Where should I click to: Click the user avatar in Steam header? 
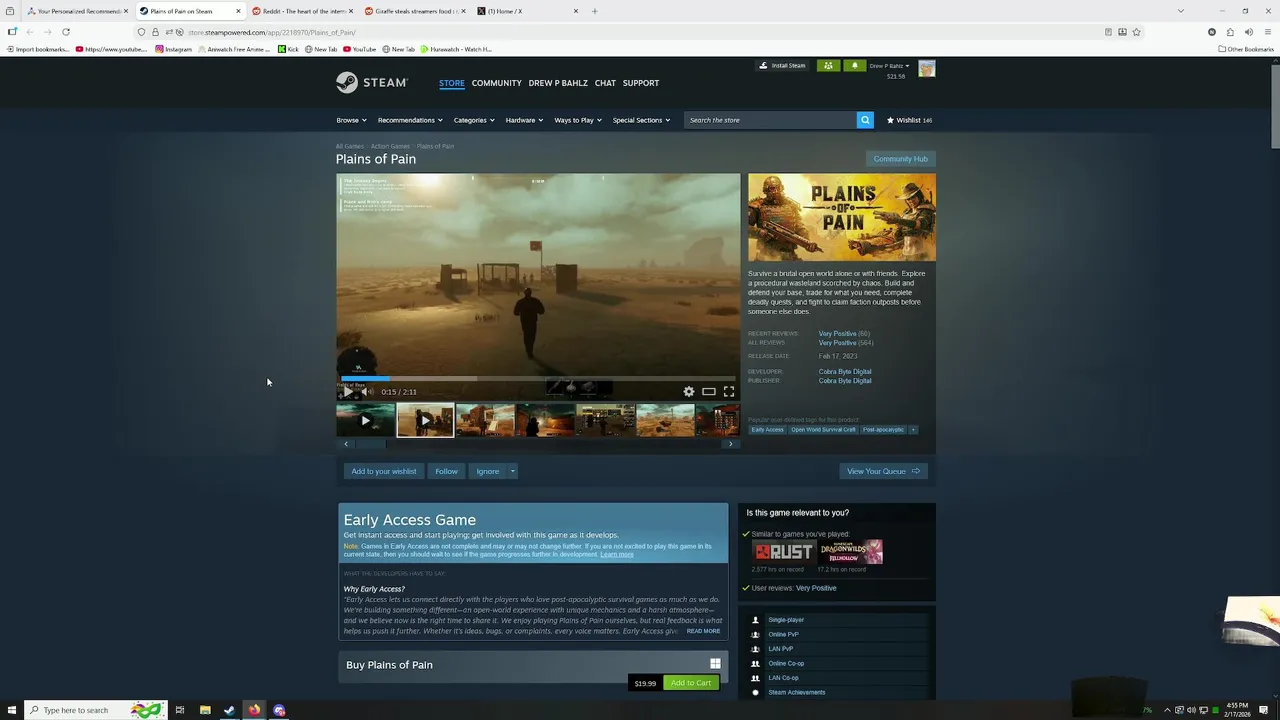tap(927, 68)
